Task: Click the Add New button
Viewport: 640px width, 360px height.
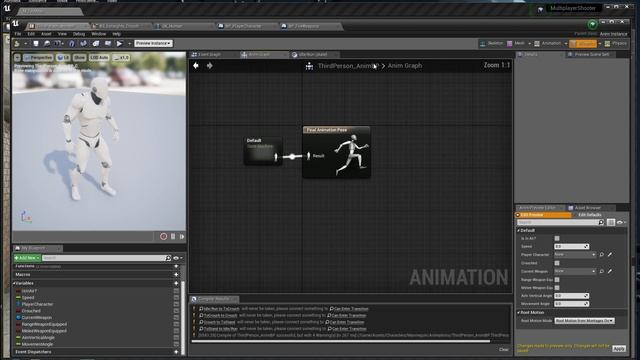Action: pos(27,258)
